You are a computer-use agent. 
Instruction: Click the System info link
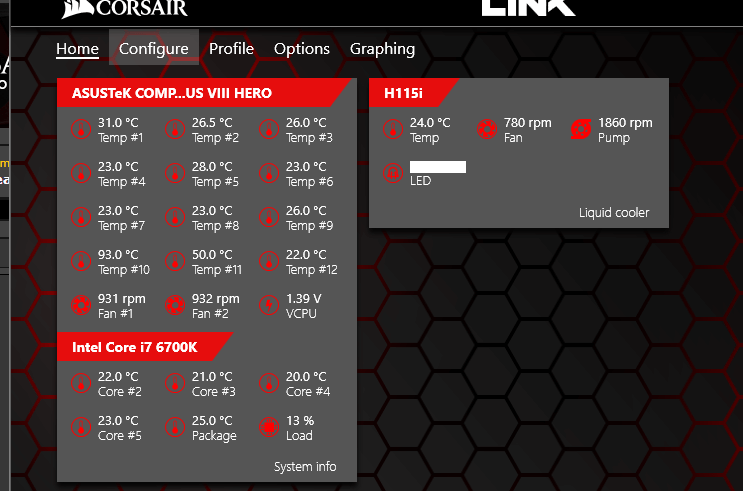pyautogui.click(x=305, y=467)
